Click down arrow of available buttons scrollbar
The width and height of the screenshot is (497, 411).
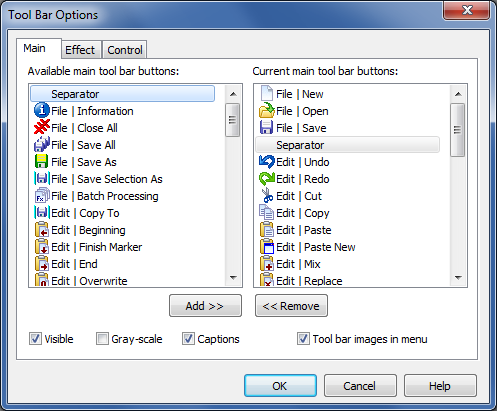(x=233, y=278)
